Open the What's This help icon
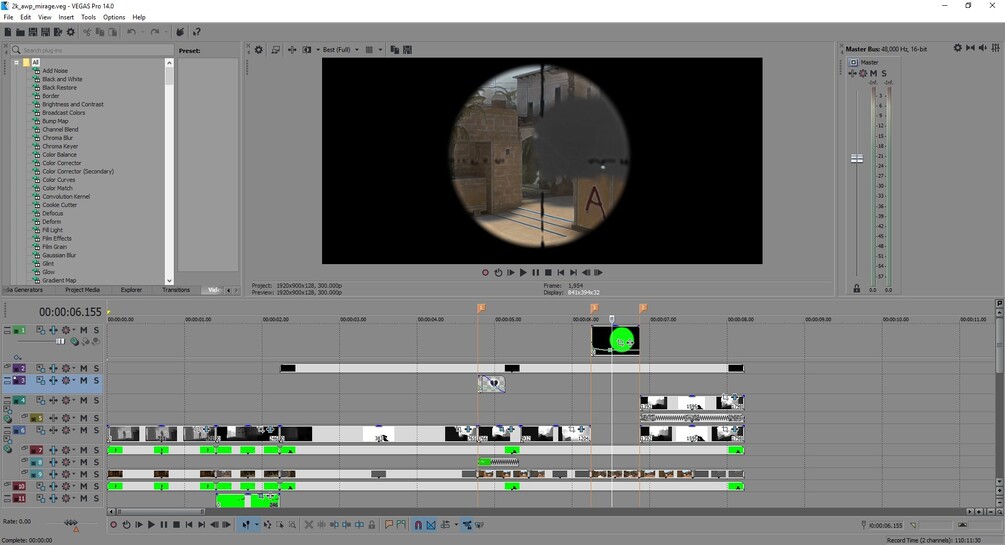Screen dimensions: 1005x545 [x=197, y=32]
